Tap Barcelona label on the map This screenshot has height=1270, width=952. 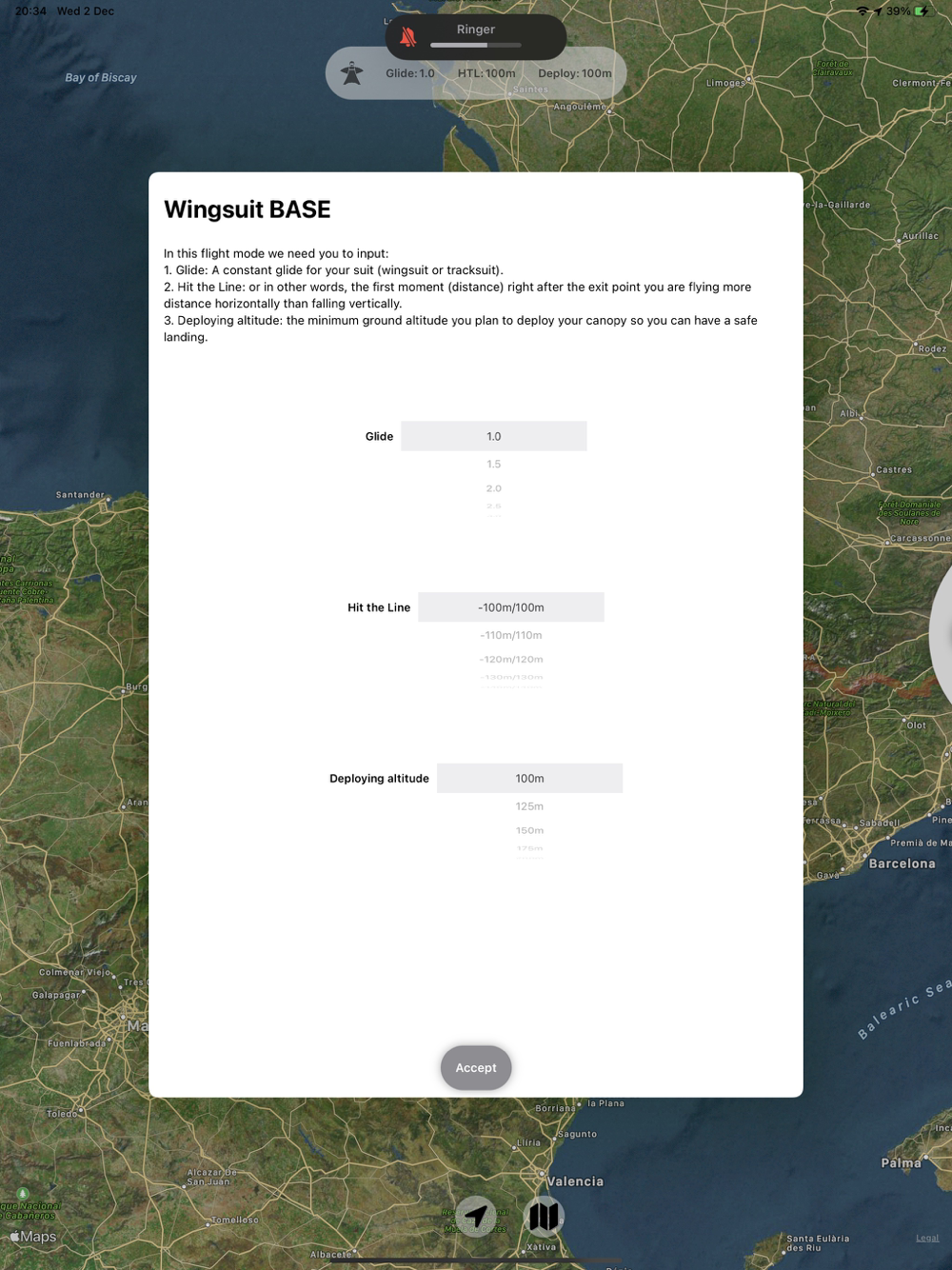[902, 863]
